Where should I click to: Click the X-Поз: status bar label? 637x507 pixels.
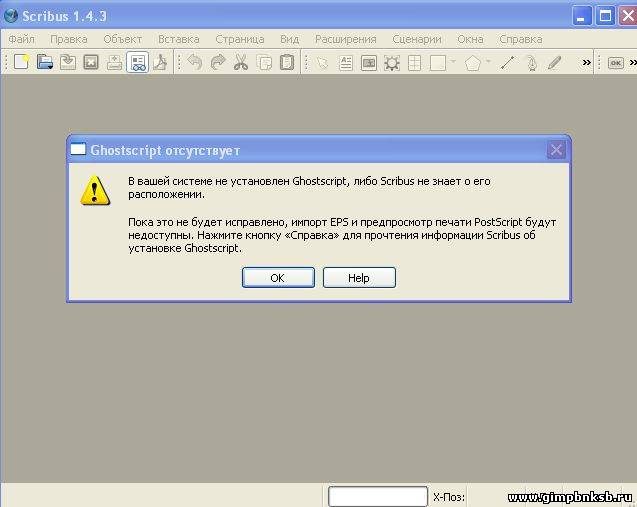[448, 497]
